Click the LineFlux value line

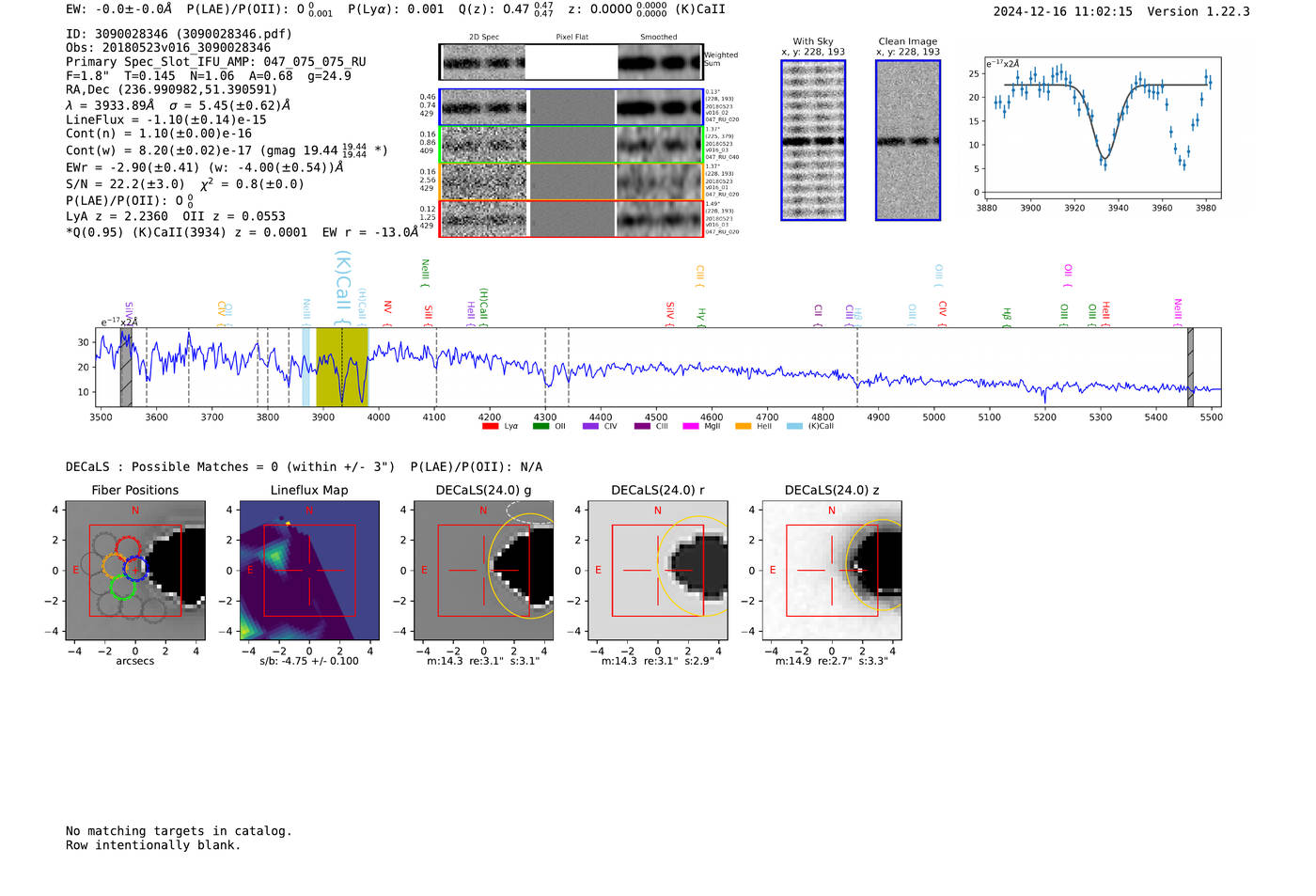pyautogui.click(x=166, y=120)
